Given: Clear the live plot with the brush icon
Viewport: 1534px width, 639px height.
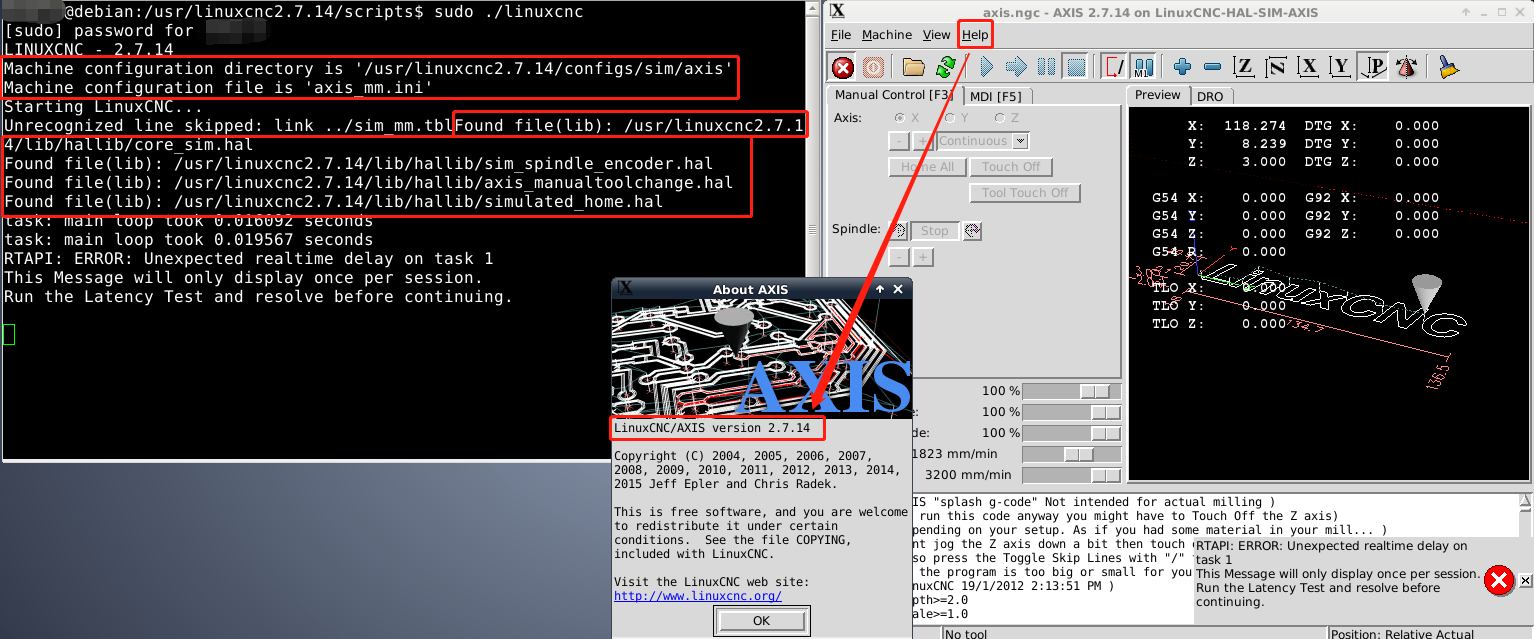Looking at the screenshot, I should pos(1448,67).
